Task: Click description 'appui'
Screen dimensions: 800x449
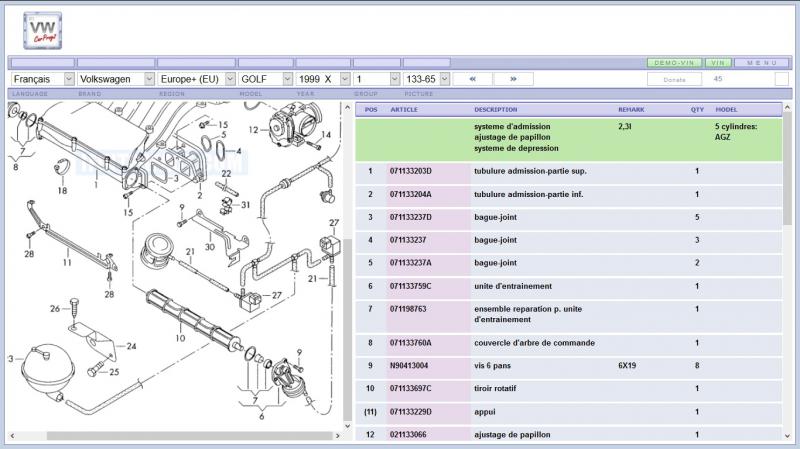Action: pos(485,412)
